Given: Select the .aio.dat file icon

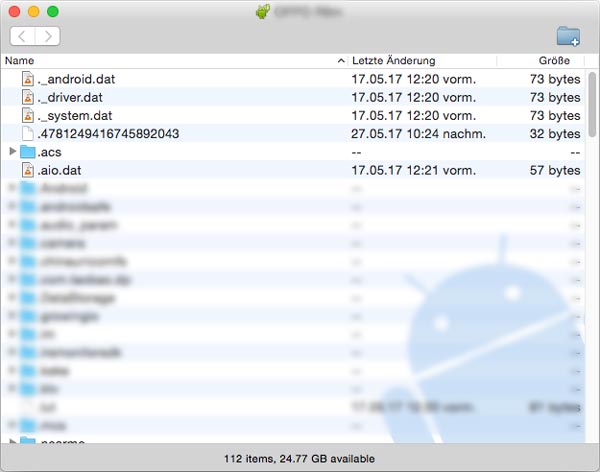Looking at the screenshot, I should pyautogui.click(x=28, y=170).
